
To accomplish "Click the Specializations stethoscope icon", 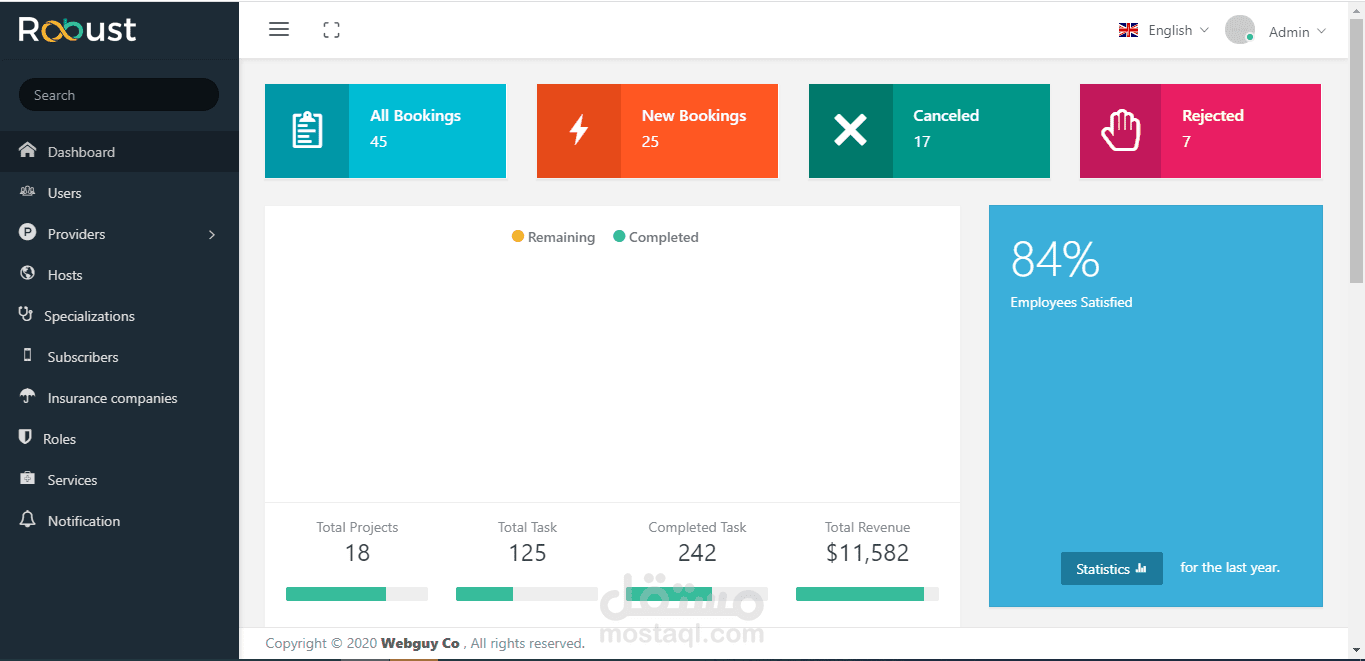I will 26,315.
